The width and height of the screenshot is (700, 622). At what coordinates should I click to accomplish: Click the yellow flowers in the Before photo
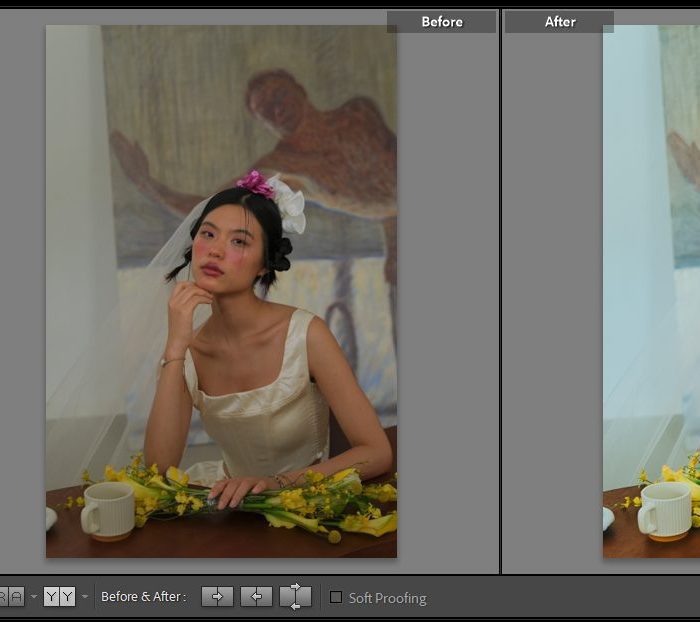300,500
